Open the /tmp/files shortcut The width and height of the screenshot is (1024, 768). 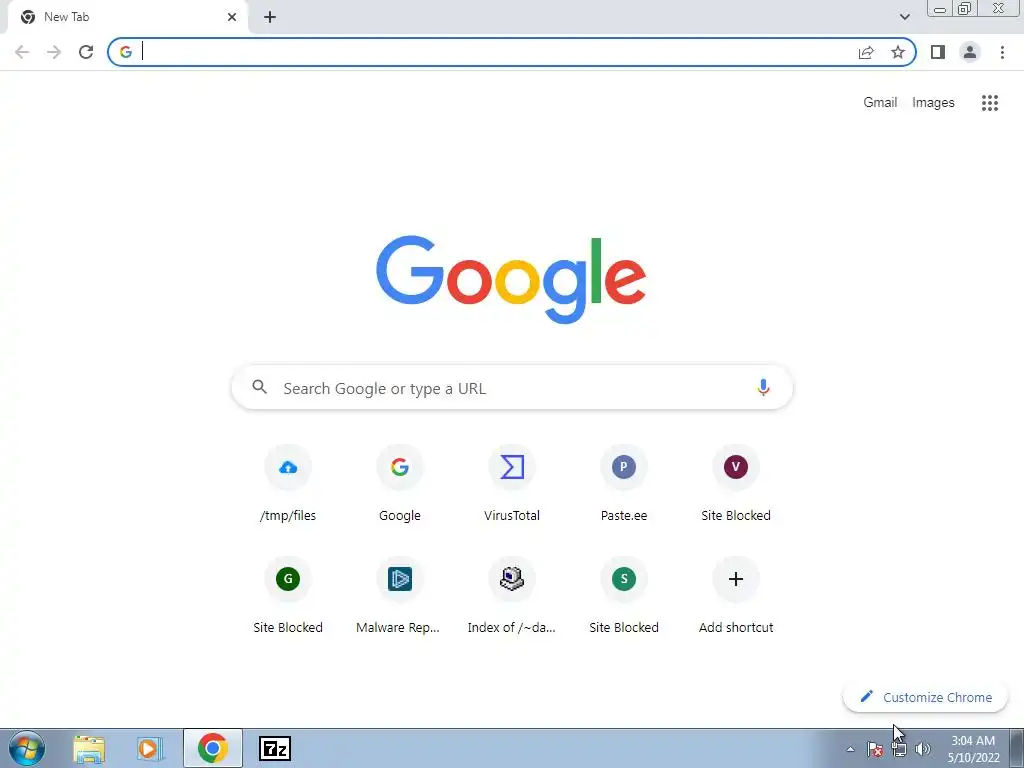[x=287, y=485]
